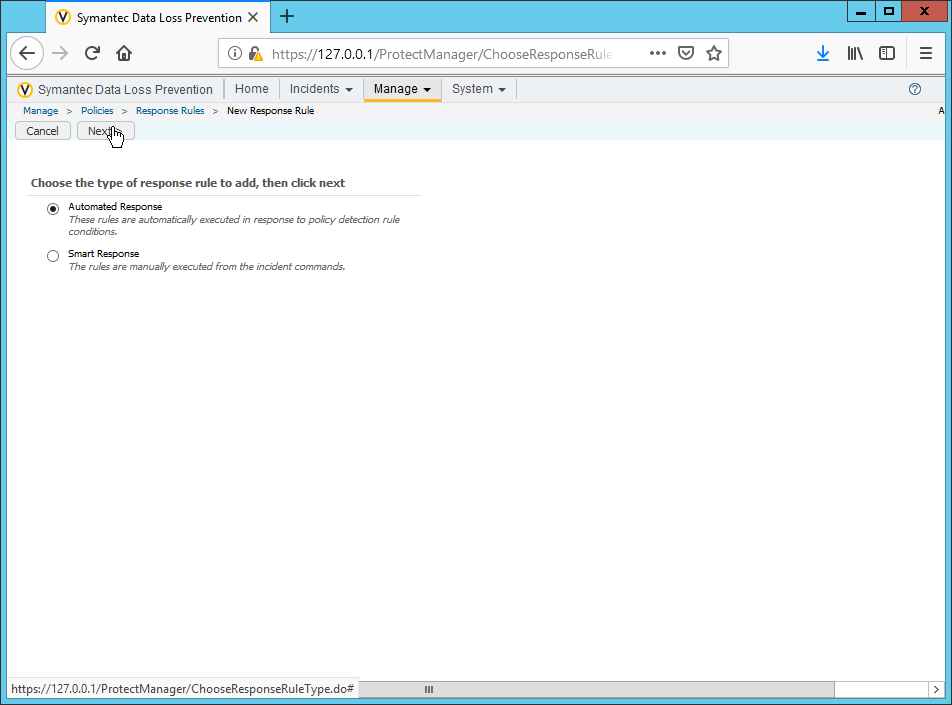Click the Symantec Data Loss Prevention title

coord(125,90)
